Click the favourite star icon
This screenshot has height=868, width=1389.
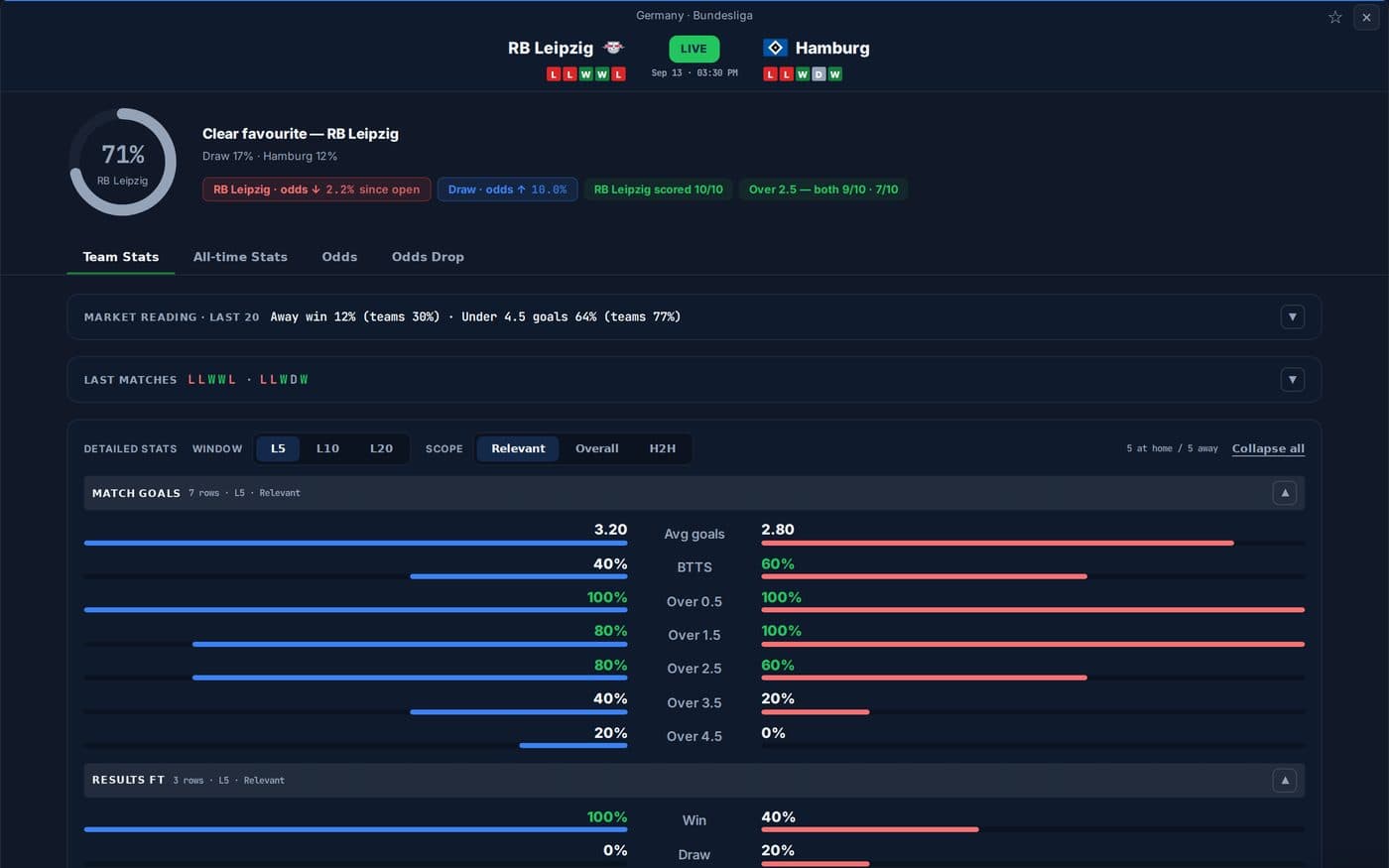coord(1335,17)
